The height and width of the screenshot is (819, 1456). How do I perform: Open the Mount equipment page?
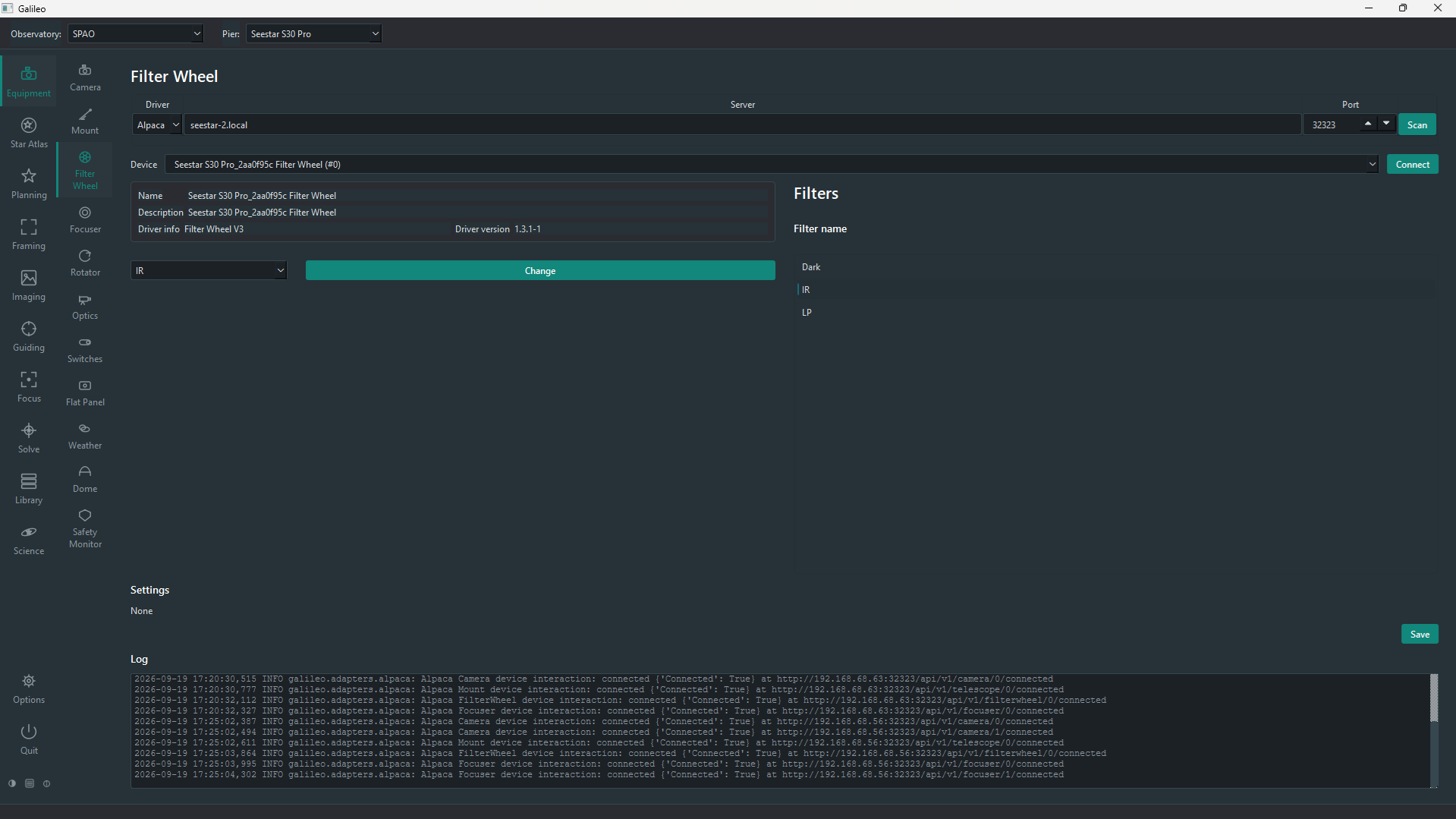85,121
